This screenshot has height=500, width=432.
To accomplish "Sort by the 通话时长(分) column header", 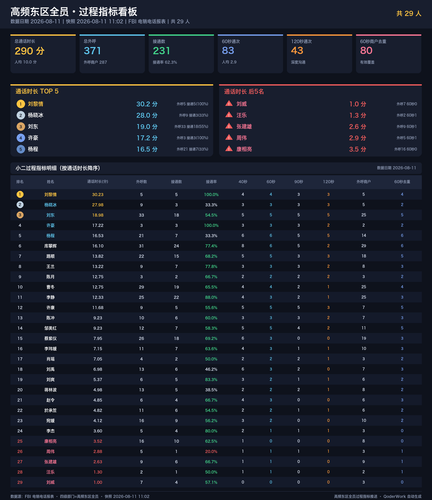I will click(98, 182).
